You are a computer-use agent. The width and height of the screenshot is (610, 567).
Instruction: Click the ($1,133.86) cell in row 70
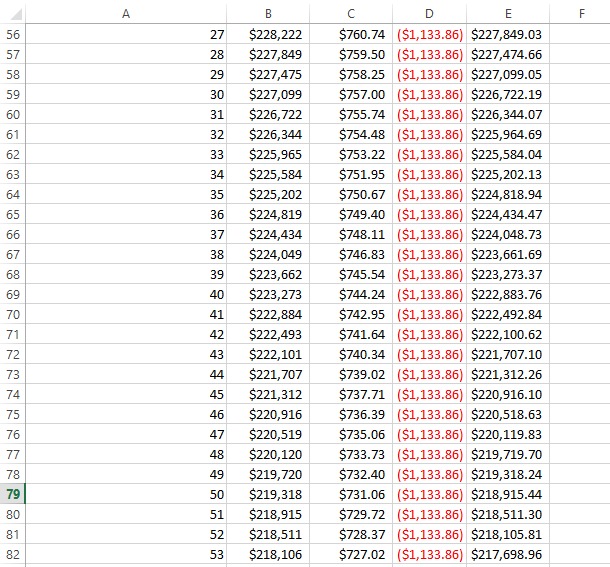click(x=429, y=314)
